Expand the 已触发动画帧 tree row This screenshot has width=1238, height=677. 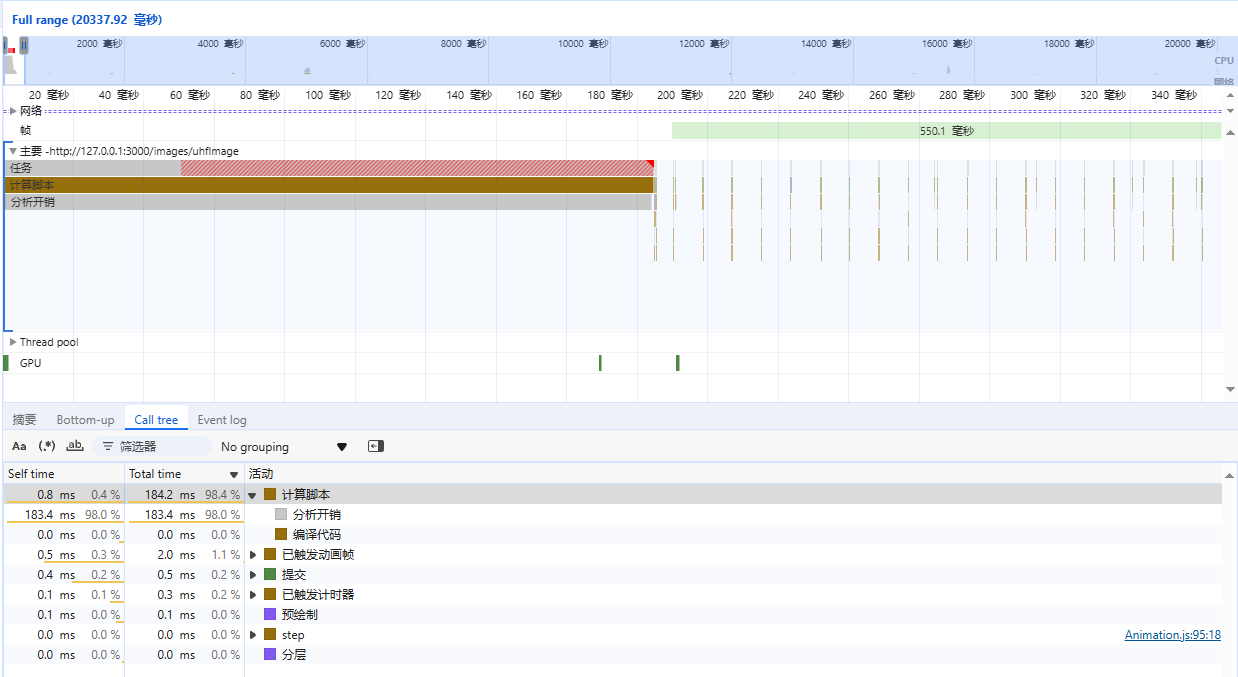pos(253,555)
